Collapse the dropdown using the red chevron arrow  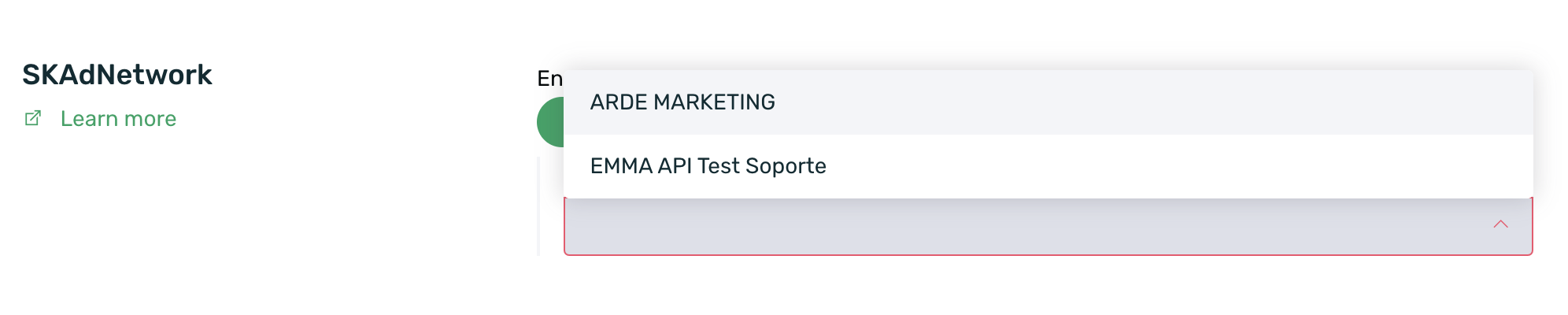point(1500,225)
